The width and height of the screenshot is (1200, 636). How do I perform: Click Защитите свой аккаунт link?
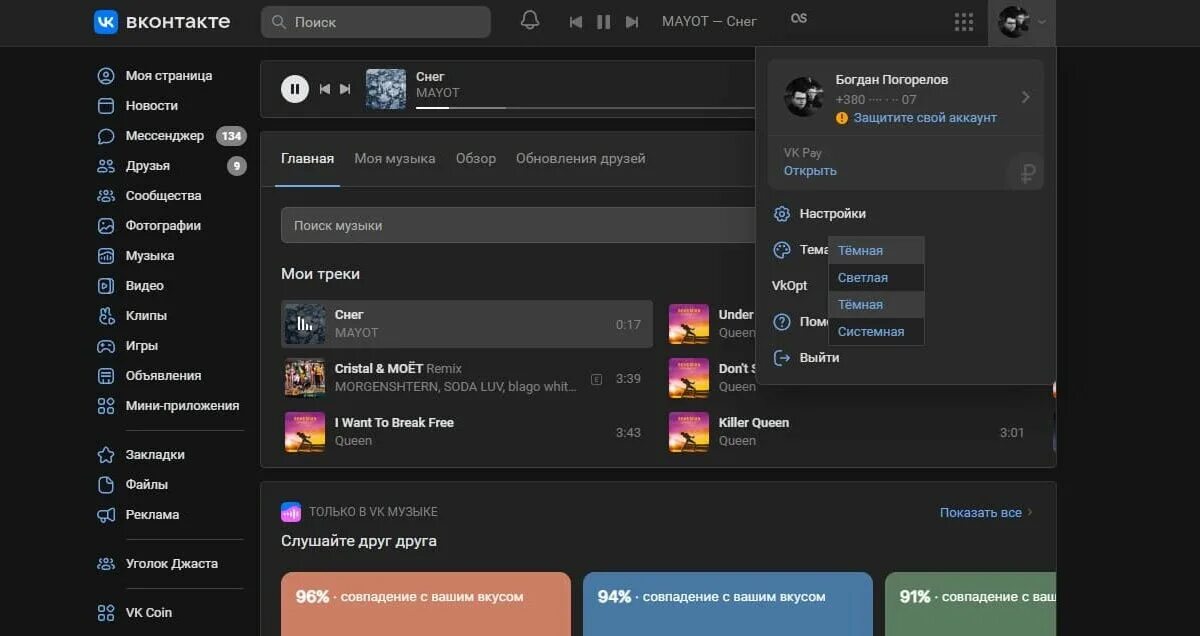coord(925,118)
